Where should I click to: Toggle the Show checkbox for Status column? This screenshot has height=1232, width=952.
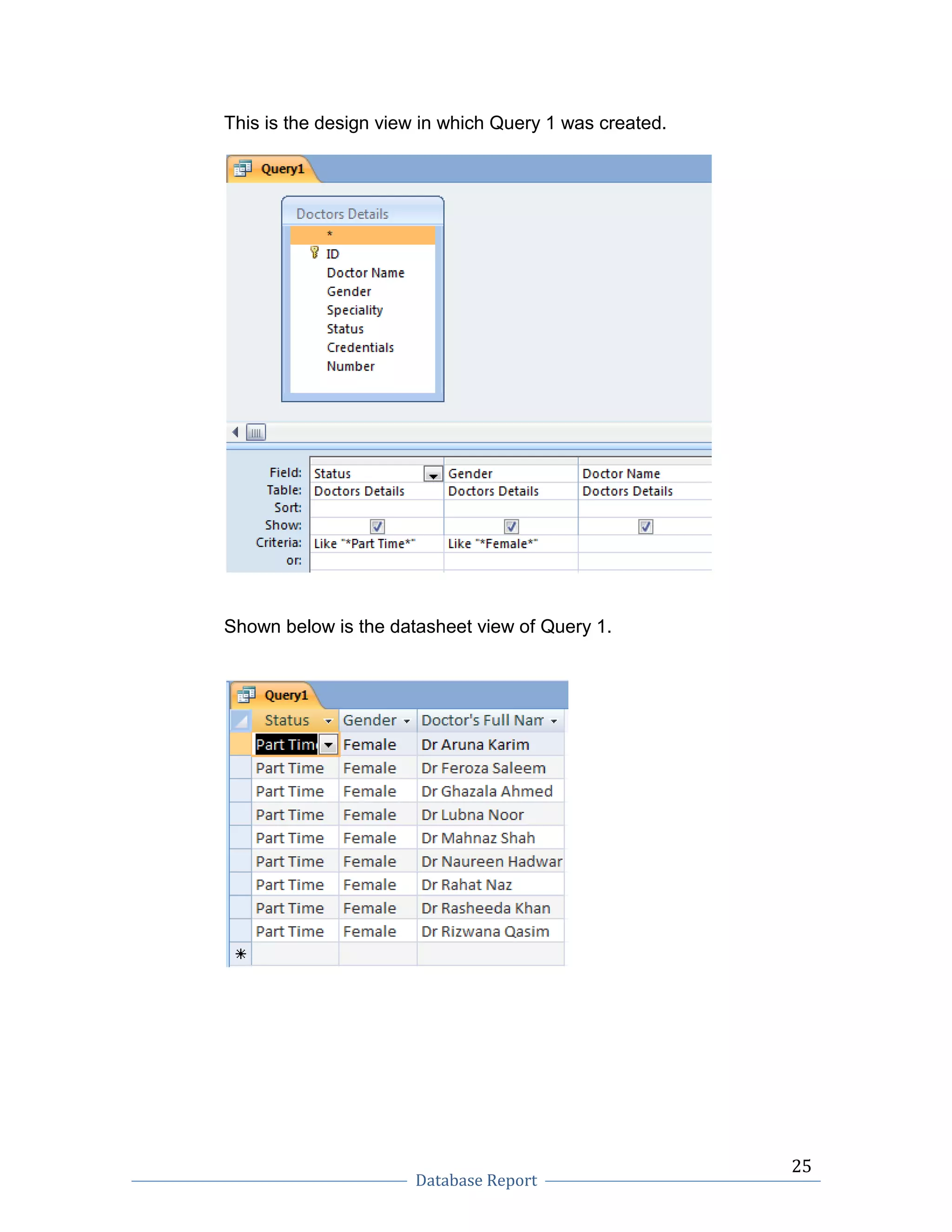tap(377, 526)
